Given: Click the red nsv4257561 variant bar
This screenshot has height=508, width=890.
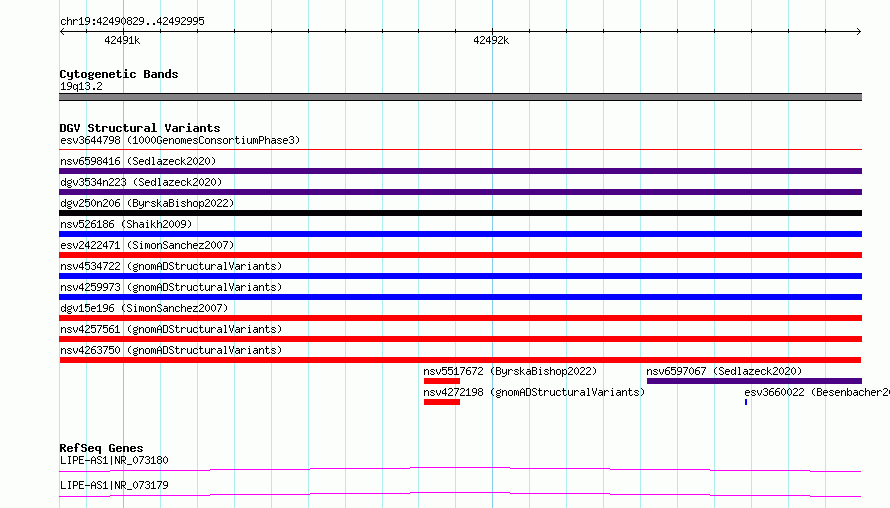Looking at the screenshot, I should [x=460, y=339].
